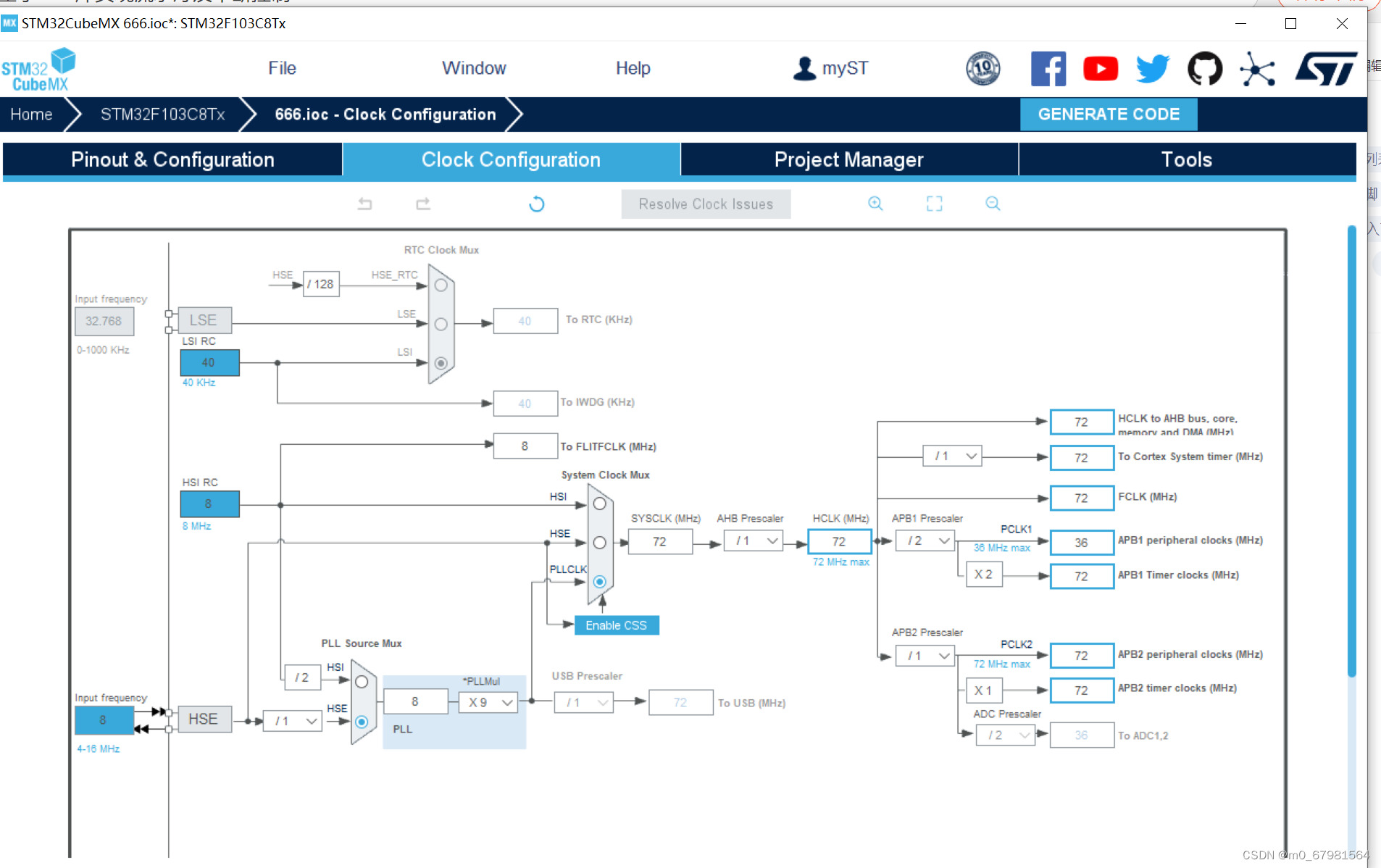This screenshot has height=868, width=1381.
Task: Click the GENERATE CODE button
Action: pos(1109,114)
